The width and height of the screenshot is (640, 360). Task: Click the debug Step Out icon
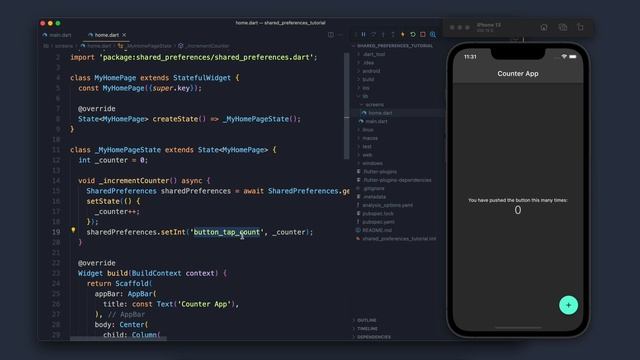coord(393,35)
